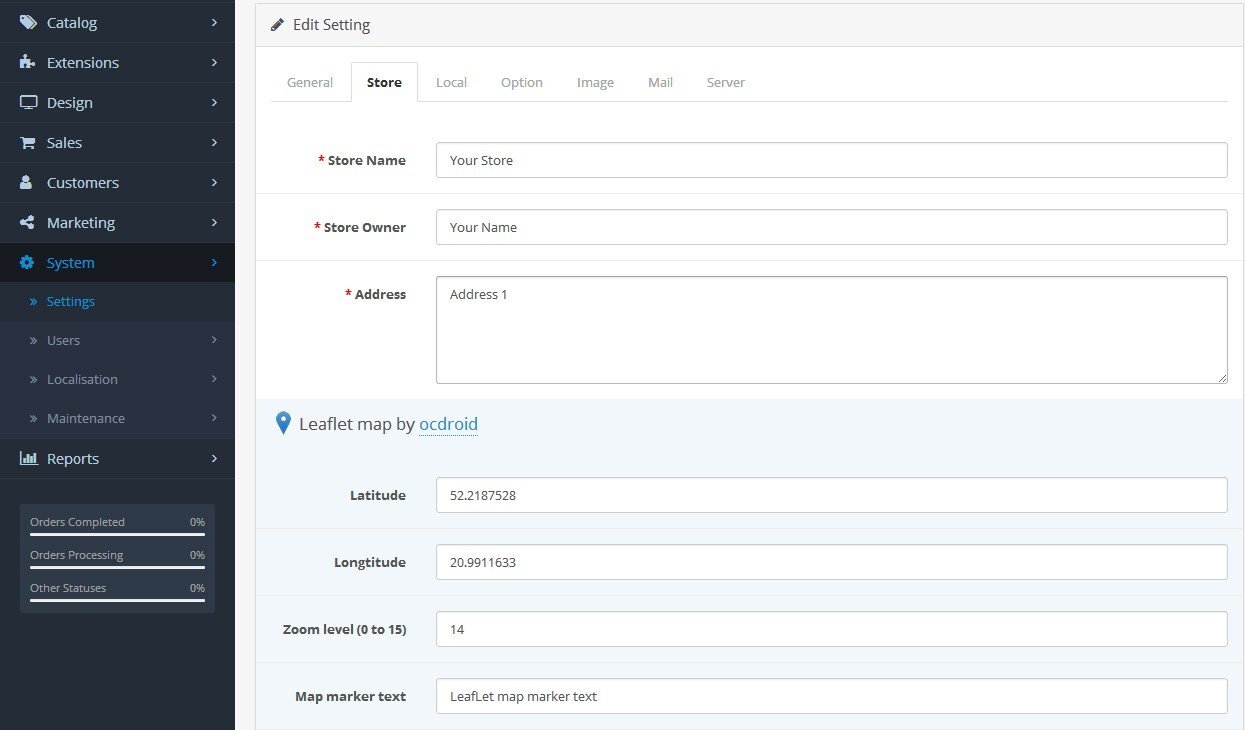Image resolution: width=1245 pixels, height=730 pixels.
Task: Expand the Localisation submenu chevron
Action: [x=214, y=379]
